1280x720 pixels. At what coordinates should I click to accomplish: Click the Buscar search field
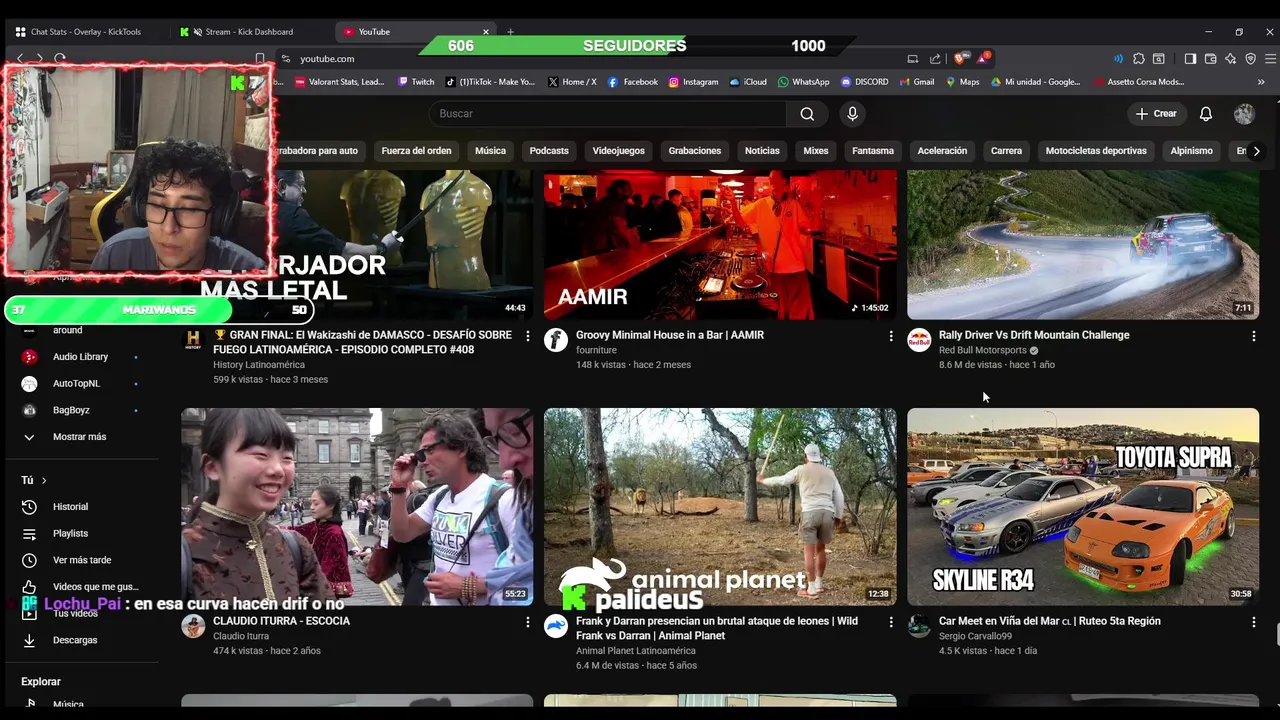(608, 114)
